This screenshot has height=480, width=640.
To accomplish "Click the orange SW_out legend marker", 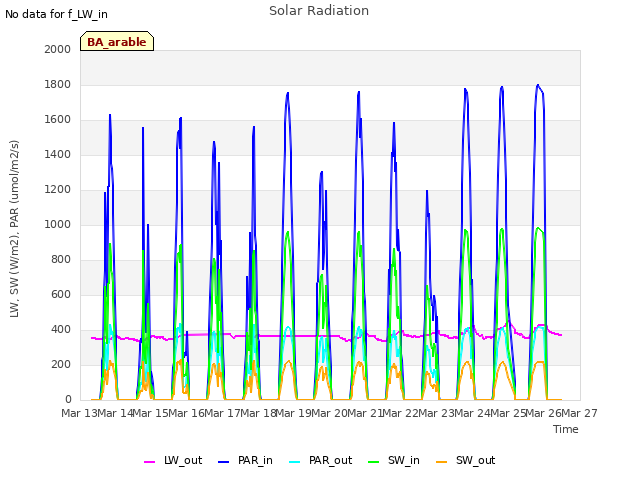I will click(442, 462).
